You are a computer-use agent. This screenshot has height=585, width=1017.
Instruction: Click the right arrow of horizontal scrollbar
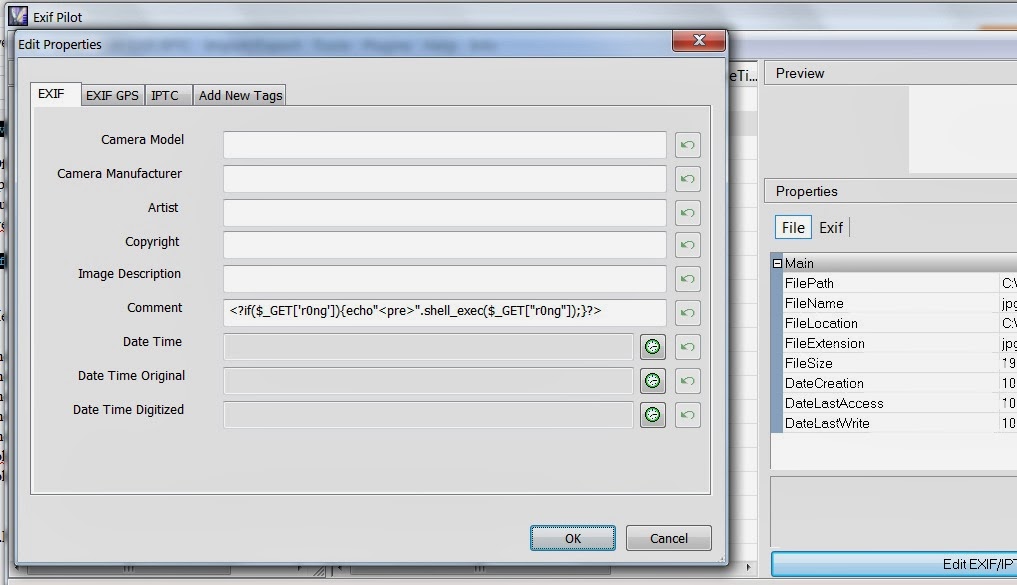(748, 567)
